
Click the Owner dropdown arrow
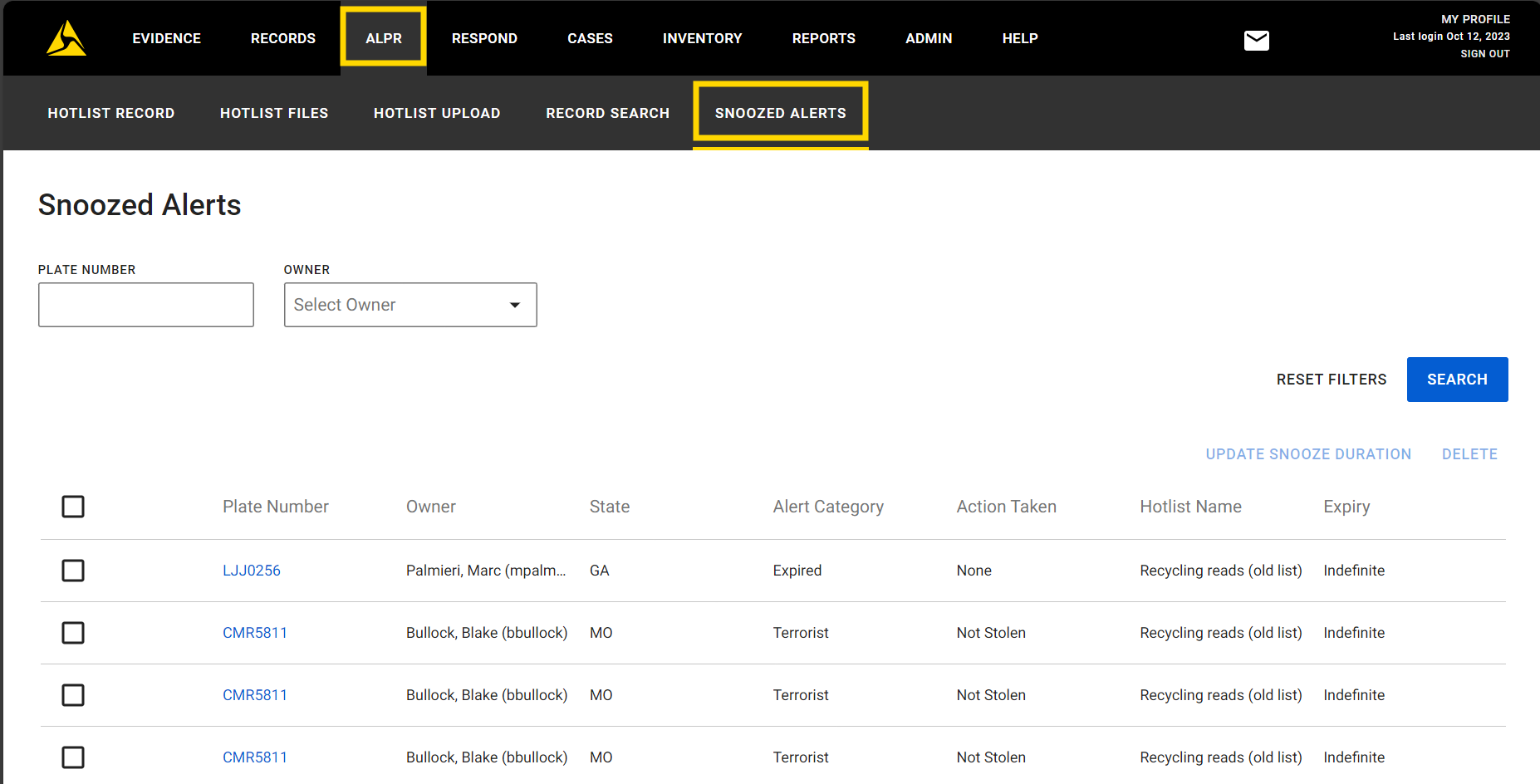point(515,305)
